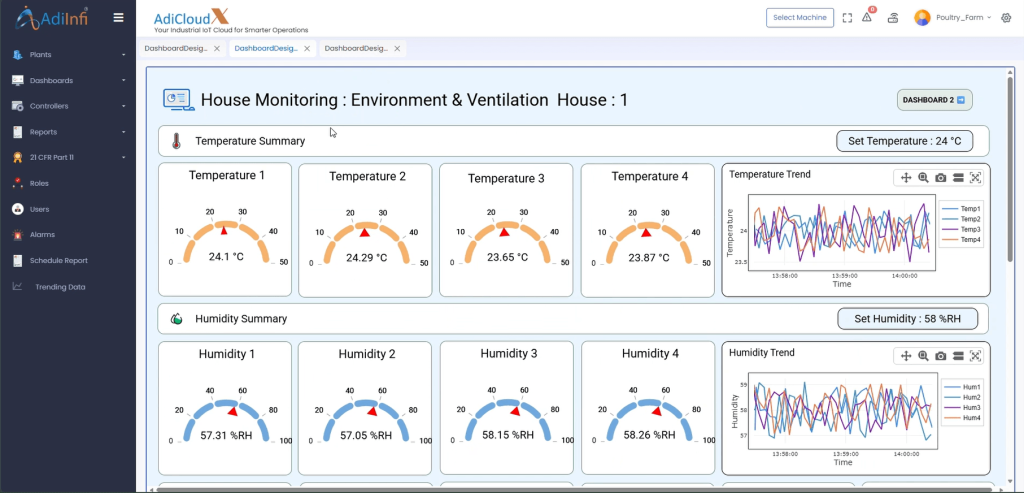Click the Humidity Summary droplet icon
Screen dimensions: 1024x493
tap(176, 319)
